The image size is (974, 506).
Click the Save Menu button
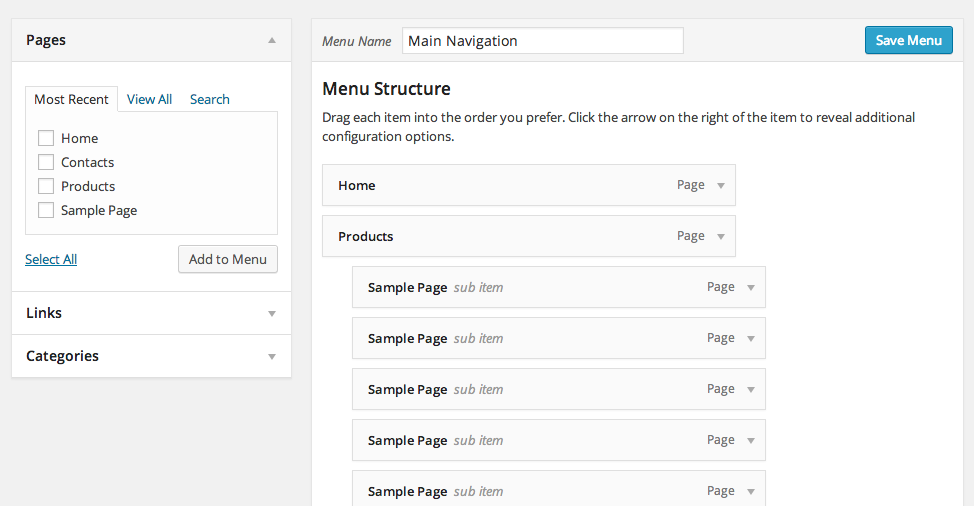pyautogui.click(x=908, y=40)
